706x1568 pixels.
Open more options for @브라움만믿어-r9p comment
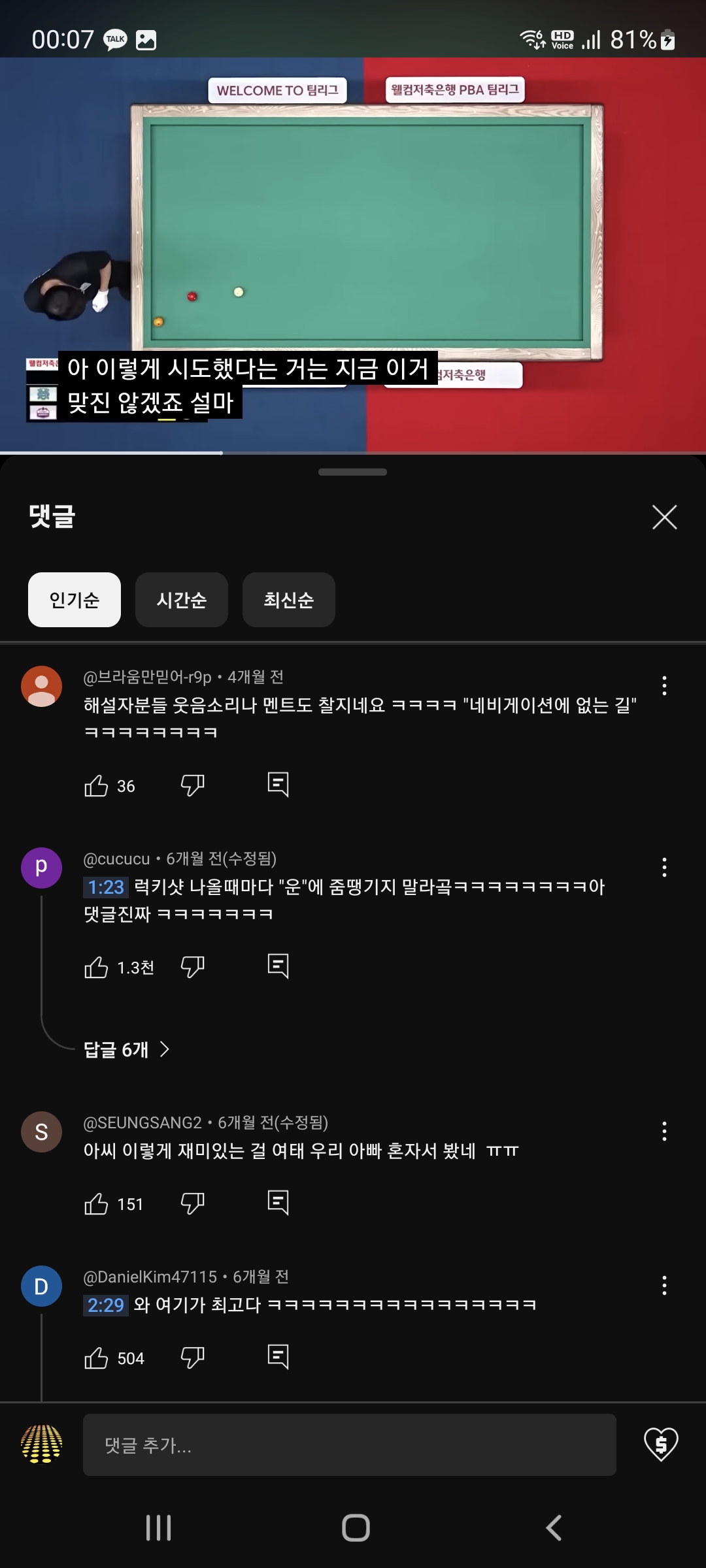point(664,685)
